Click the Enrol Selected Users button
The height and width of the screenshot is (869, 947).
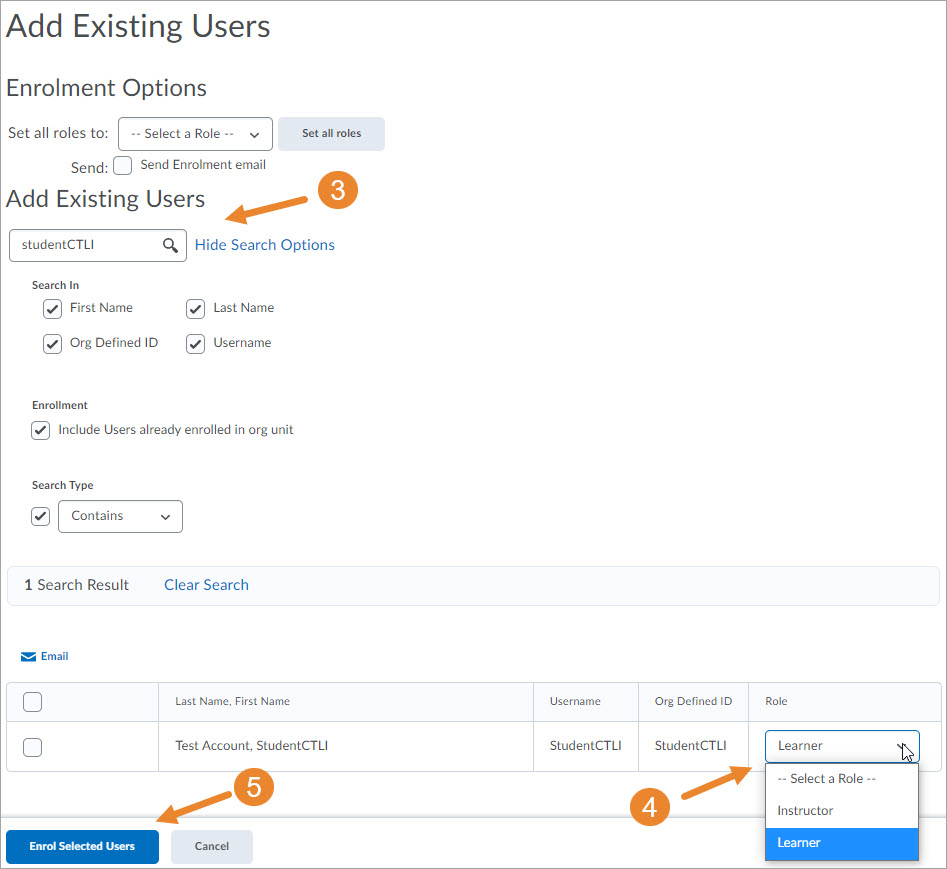point(82,846)
